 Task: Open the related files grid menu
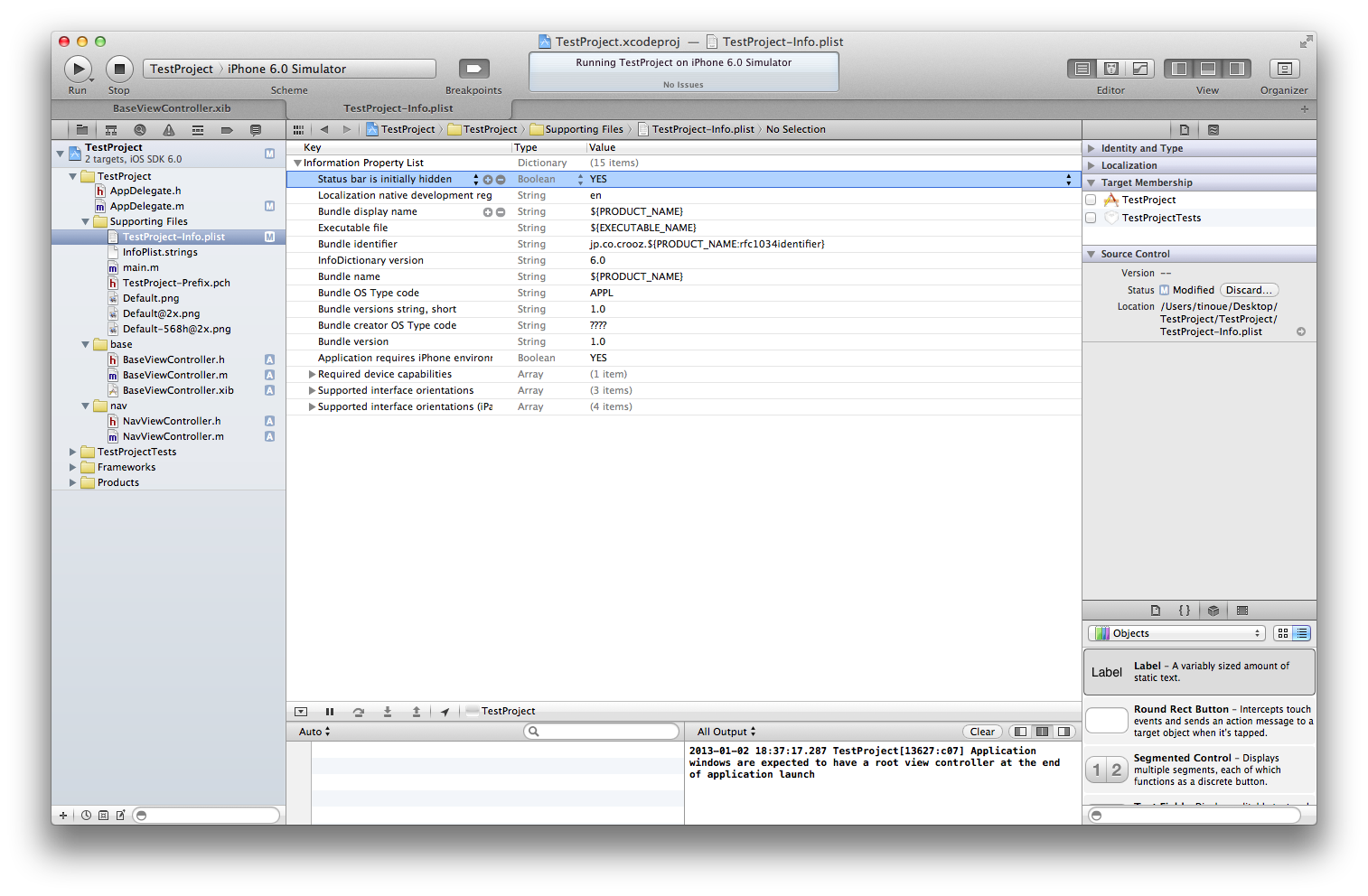click(x=298, y=130)
